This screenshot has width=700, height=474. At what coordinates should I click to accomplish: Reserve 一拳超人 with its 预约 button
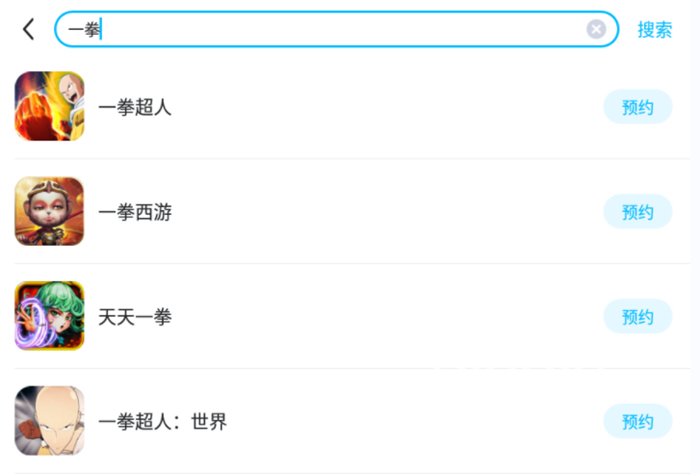tap(638, 107)
